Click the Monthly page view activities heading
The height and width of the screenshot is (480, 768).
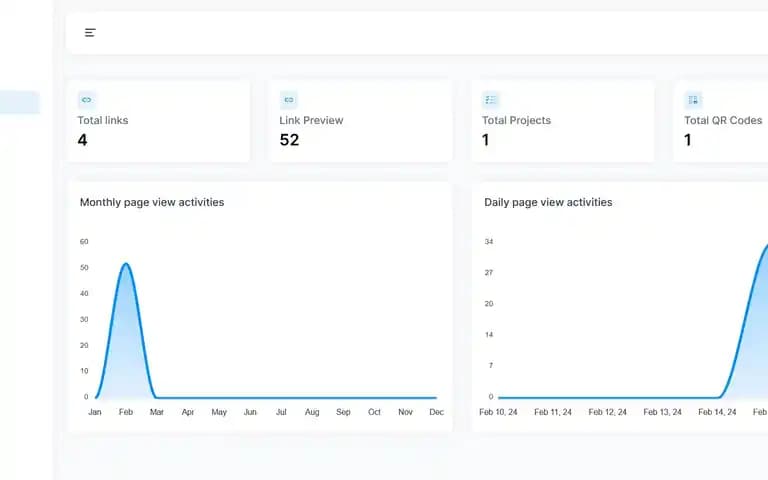[152, 202]
